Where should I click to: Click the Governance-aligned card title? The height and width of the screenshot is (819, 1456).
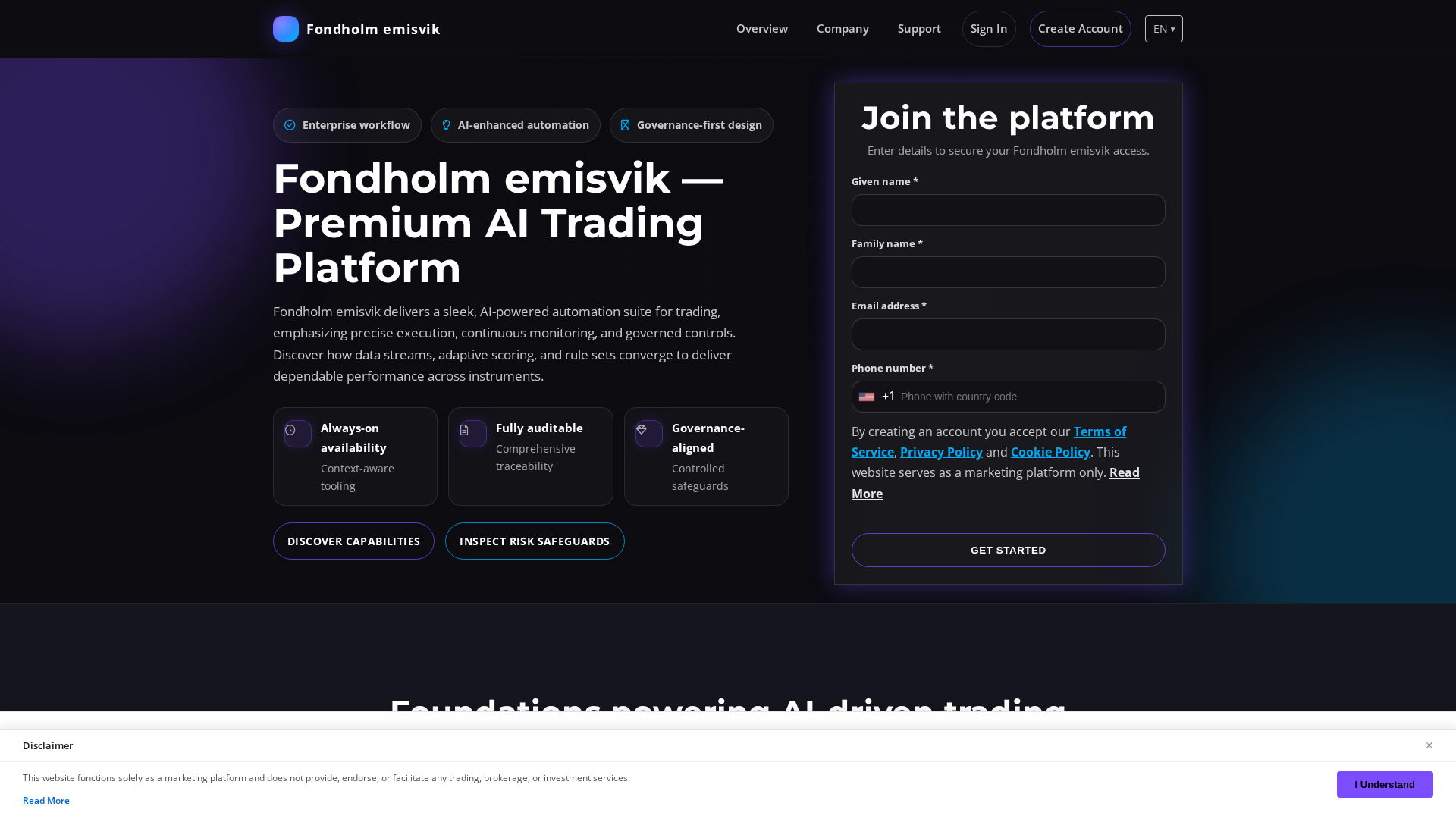pyautogui.click(x=708, y=438)
